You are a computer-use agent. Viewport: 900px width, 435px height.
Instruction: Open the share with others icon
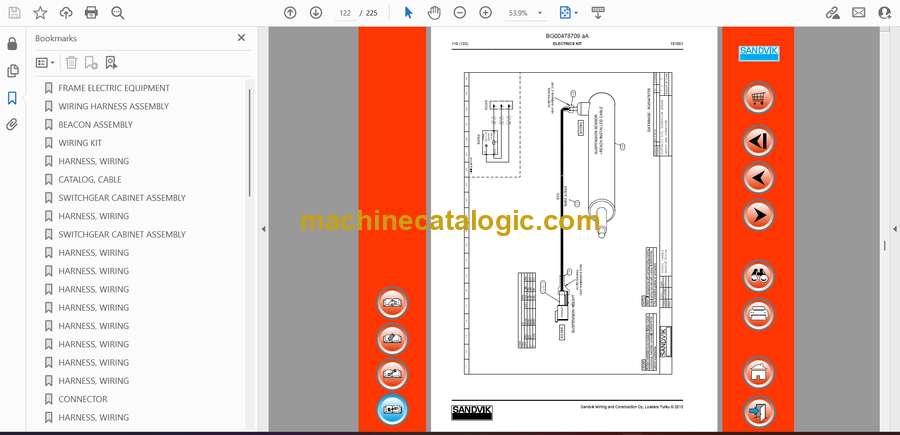coord(885,13)
